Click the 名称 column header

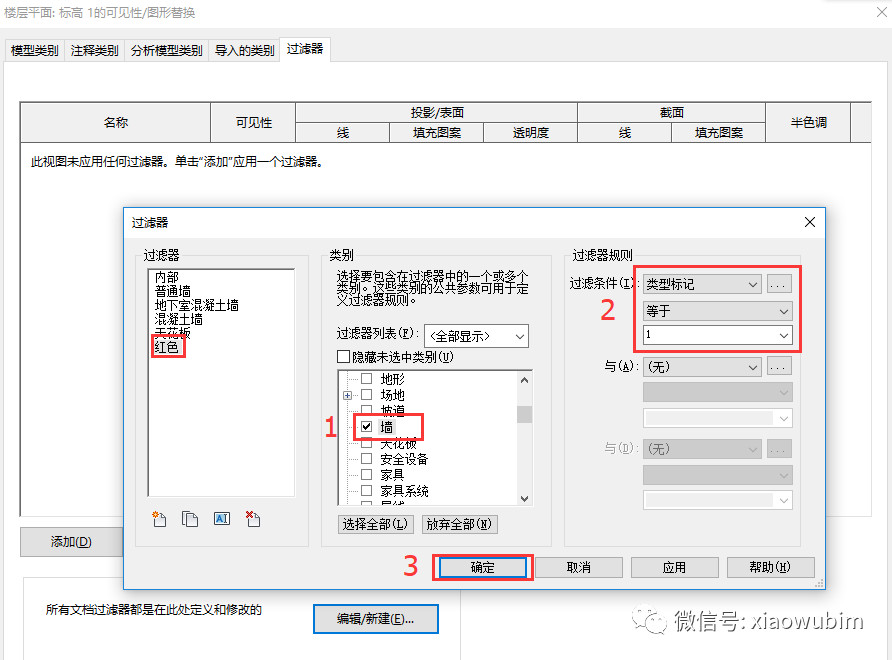115,122
